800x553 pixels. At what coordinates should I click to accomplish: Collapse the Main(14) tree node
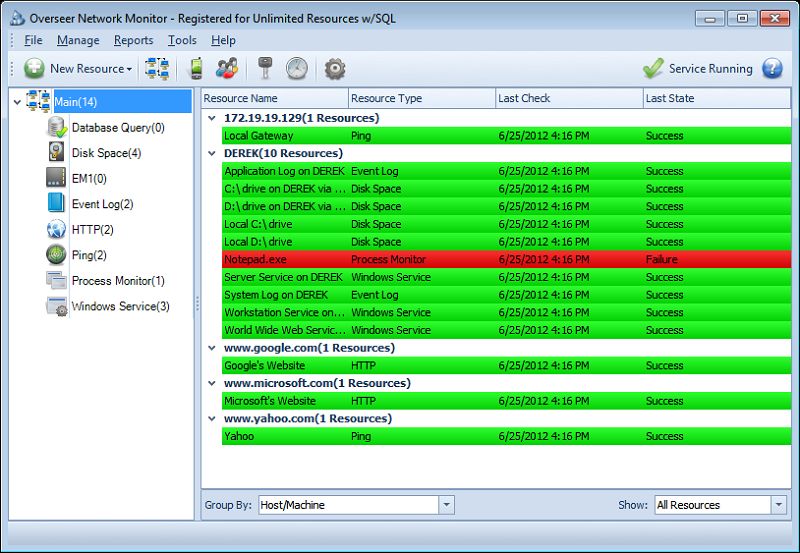pyautogui.click(x=17, y=102)
